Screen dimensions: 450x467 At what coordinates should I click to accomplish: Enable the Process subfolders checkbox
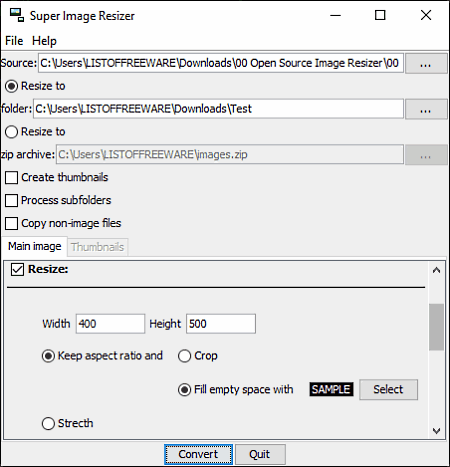pos(11,201)
